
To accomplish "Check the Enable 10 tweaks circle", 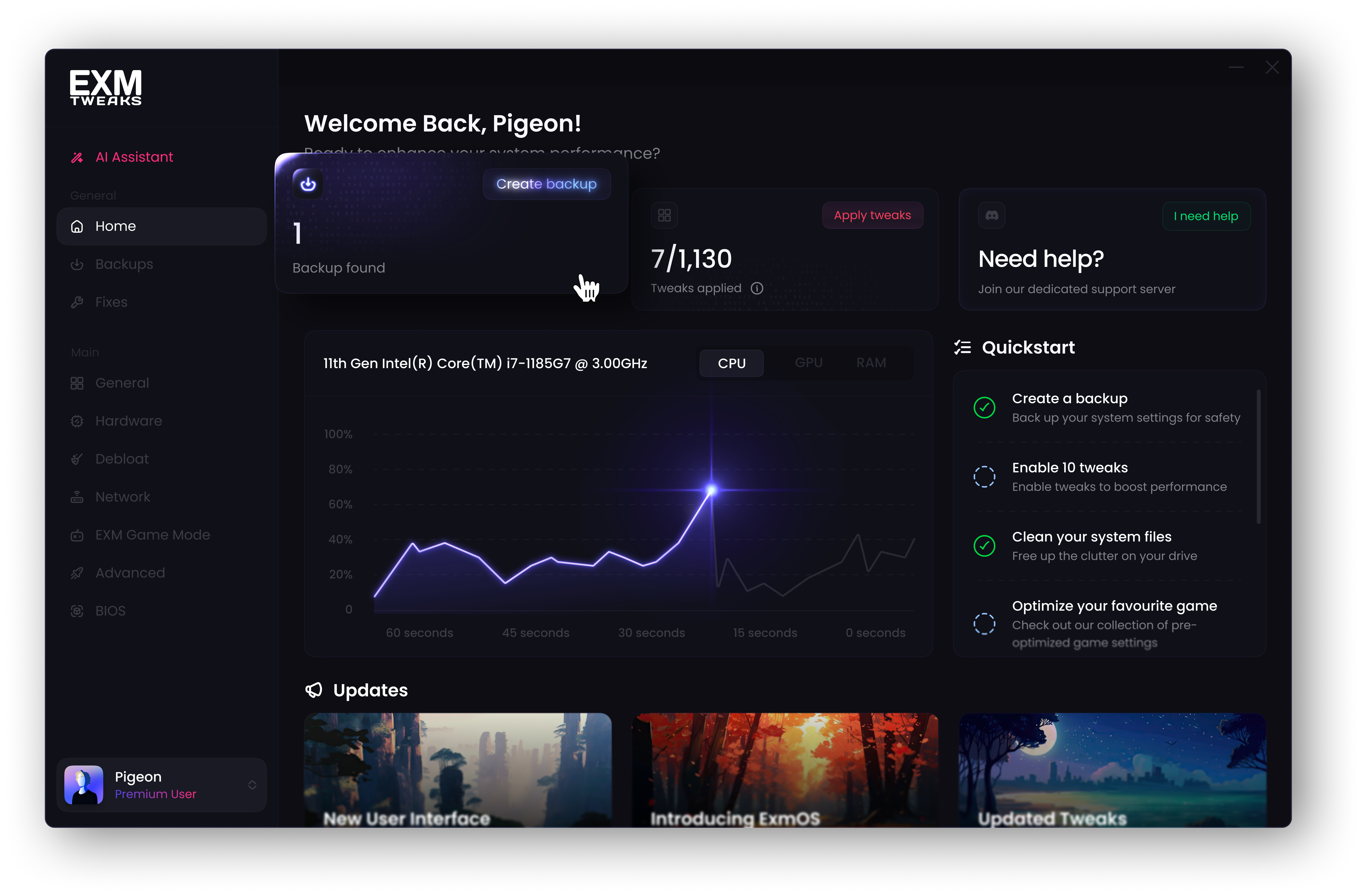I will click(x=984, y=477).
